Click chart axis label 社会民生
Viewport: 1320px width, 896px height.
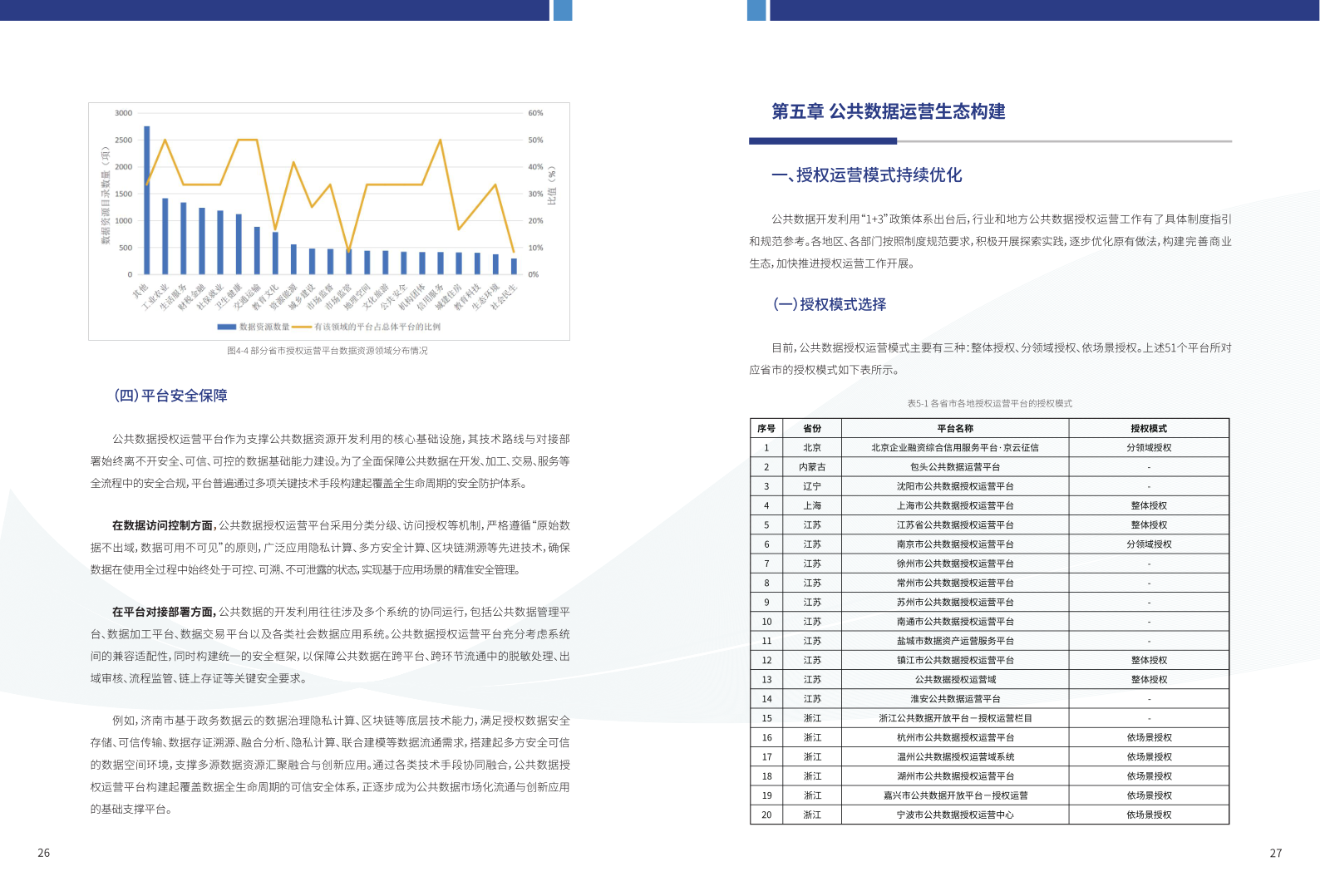pyautogui.click(x=503, y=296)
